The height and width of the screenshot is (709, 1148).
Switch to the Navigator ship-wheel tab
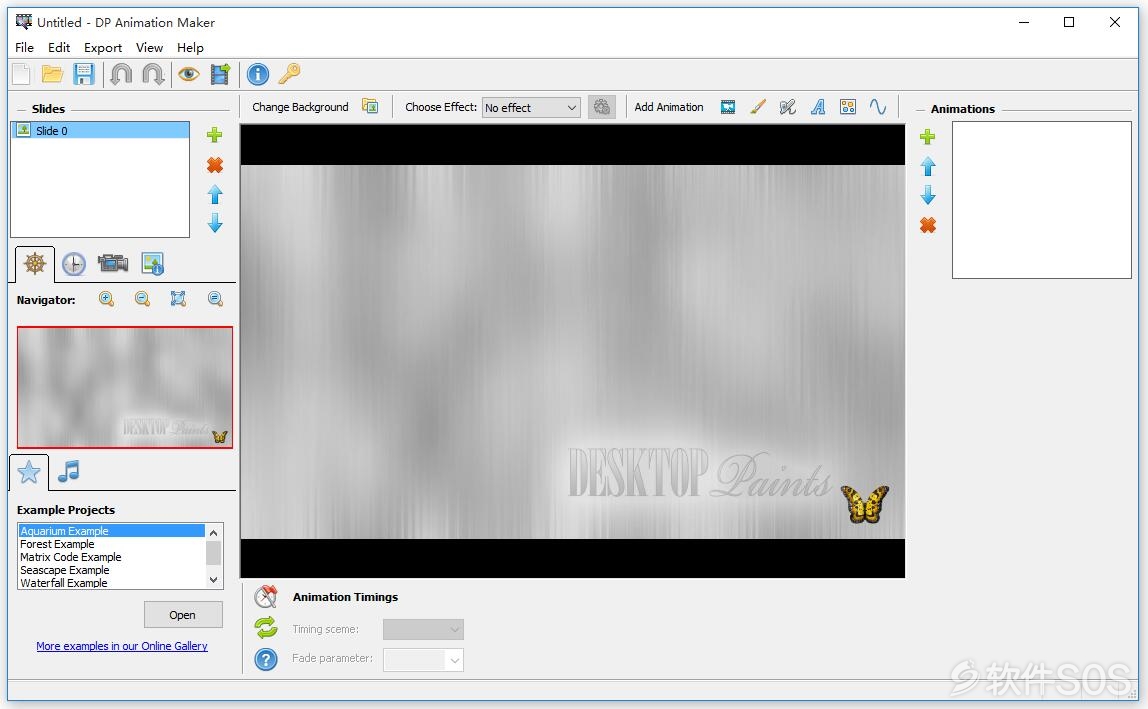[35, 264]
